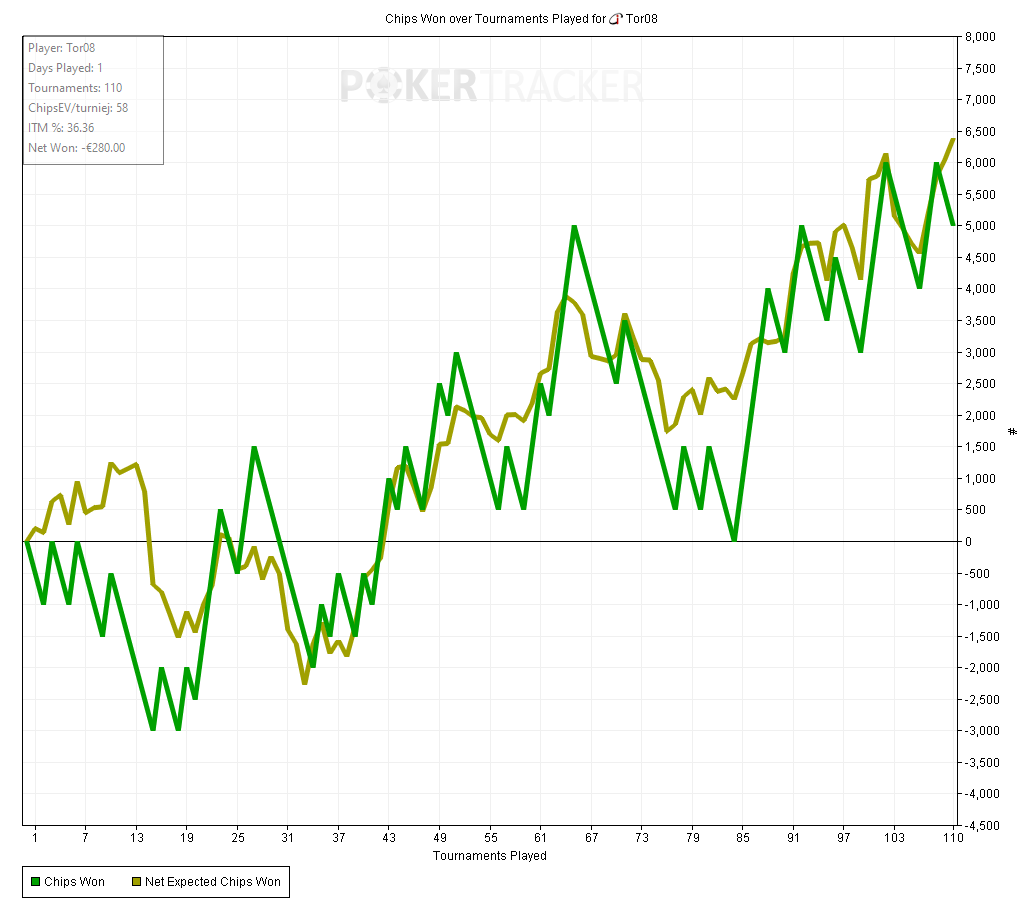Click the Tournaments: 110 stat
This screenshot has height=901, width=1029.
(75, 88)
